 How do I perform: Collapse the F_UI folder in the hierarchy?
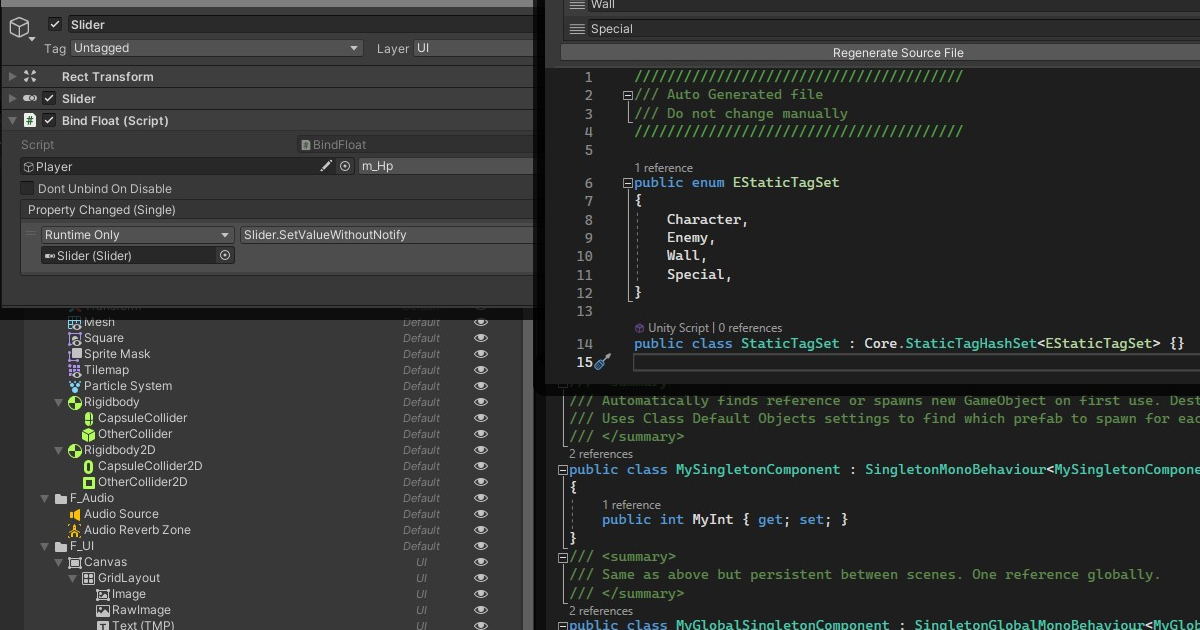click(44, 546)
